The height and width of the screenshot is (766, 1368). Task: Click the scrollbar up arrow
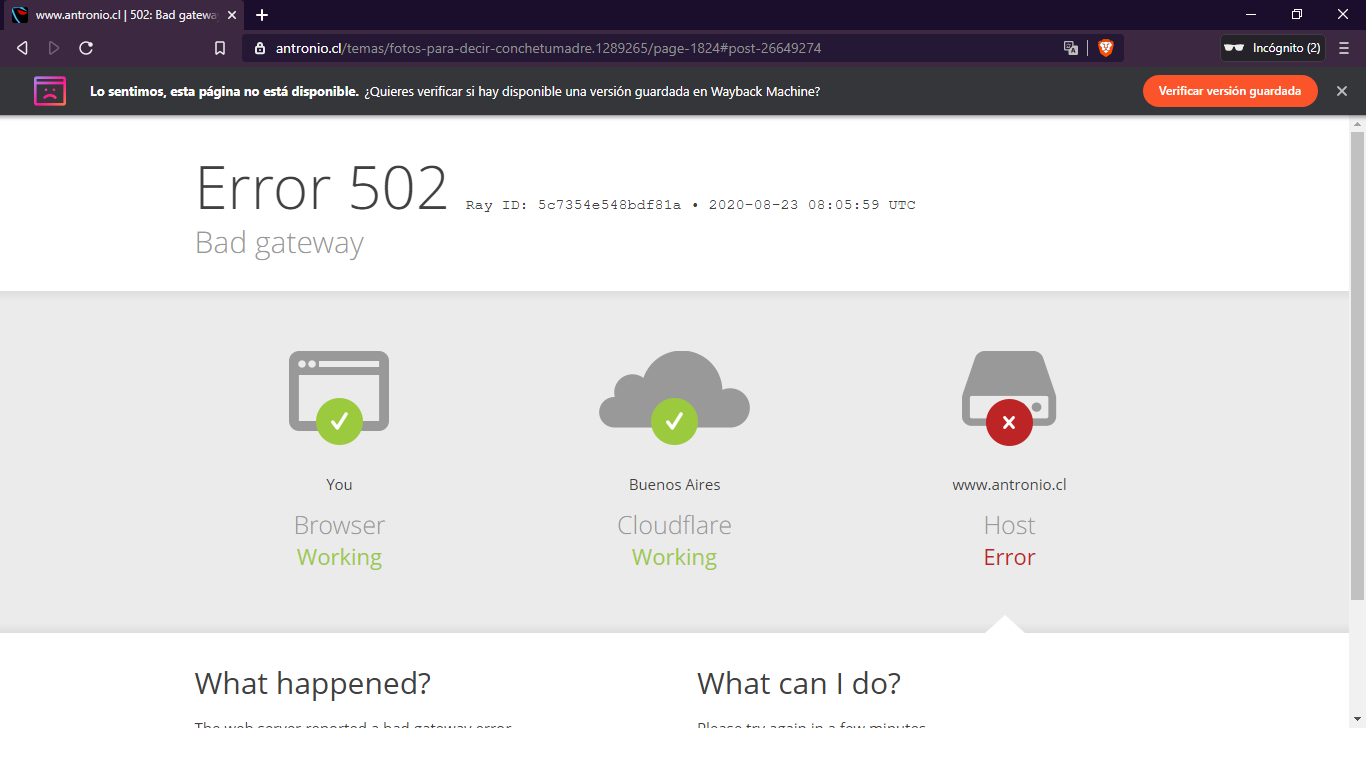[x=1358, y=124]
